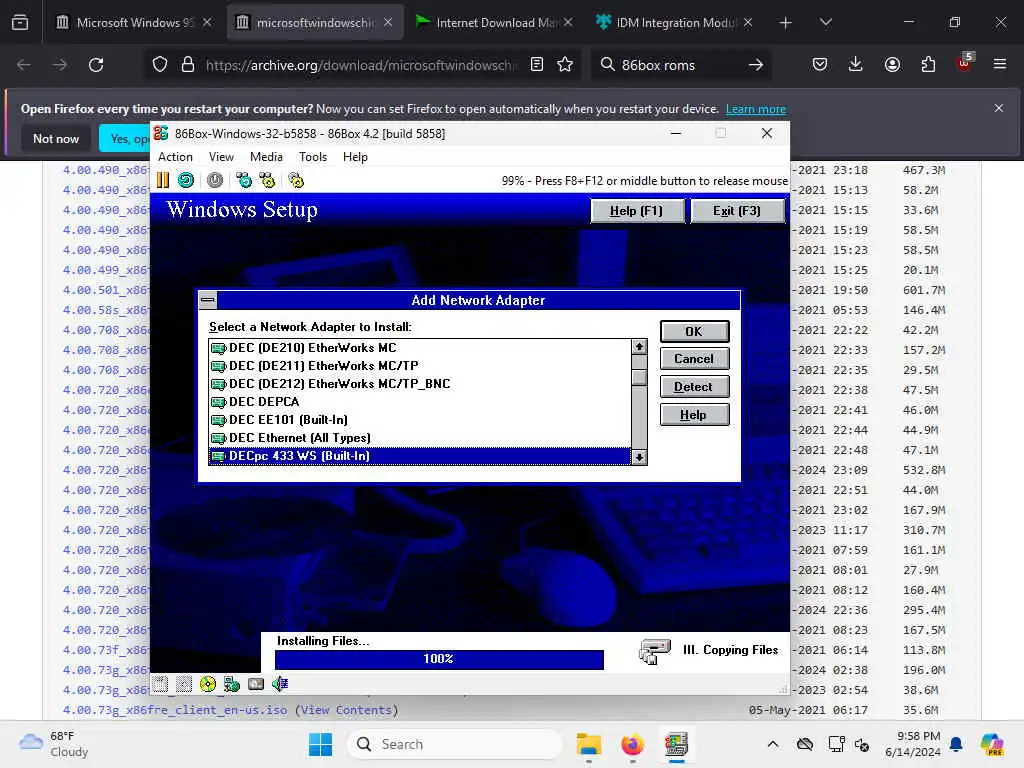Screen dimensions: 1024x768
Task: Open the dialog's system menu box
Action: pyautogui.click(x=208, y=300)
